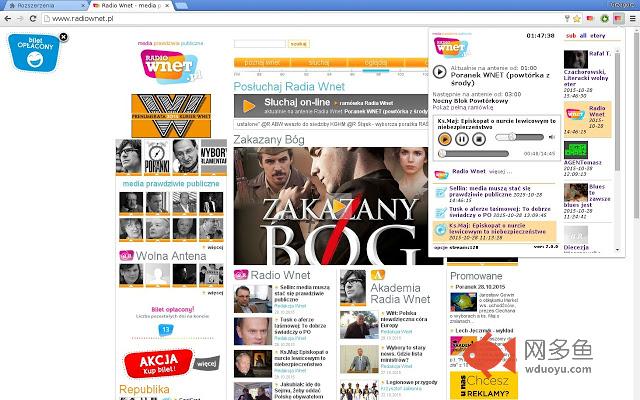Image resolution: width=640 pixels, height=400 pixels.
Task: Open 'opcje stream:128' in popup footer
Action: tap(456, 247)
